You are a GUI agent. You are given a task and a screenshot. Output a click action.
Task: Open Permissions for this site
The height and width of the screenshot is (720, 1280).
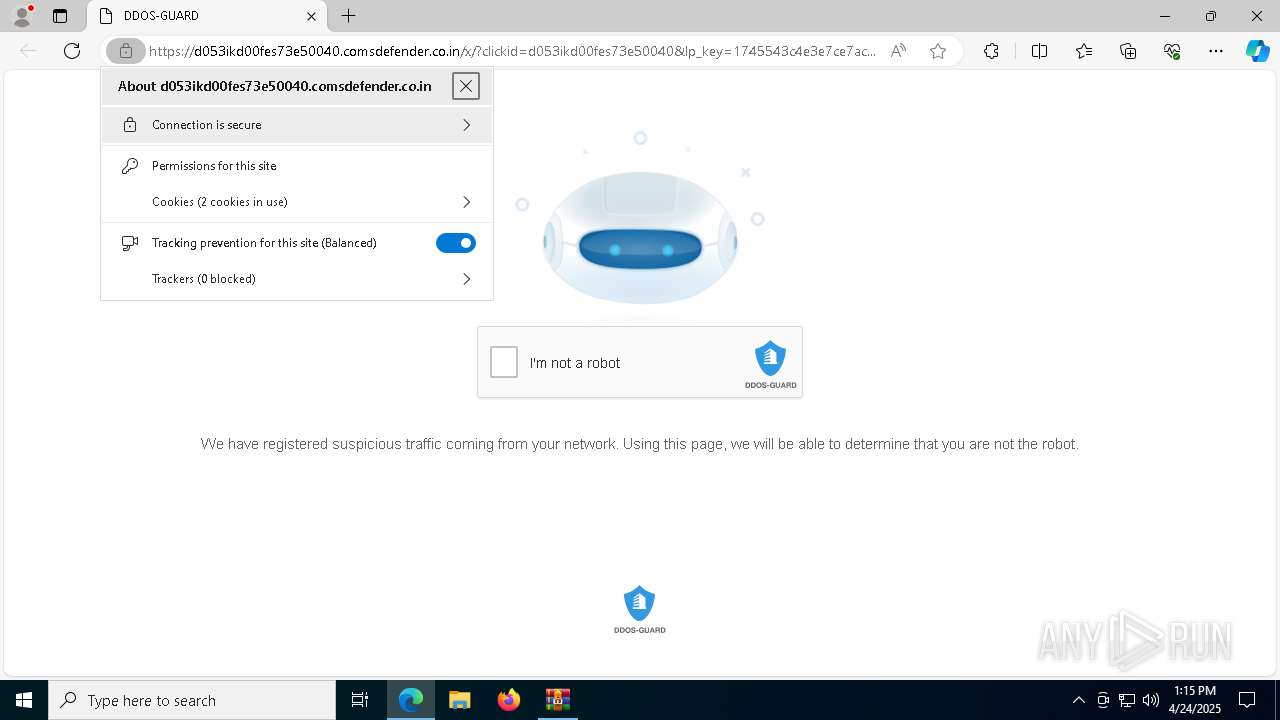297,166
